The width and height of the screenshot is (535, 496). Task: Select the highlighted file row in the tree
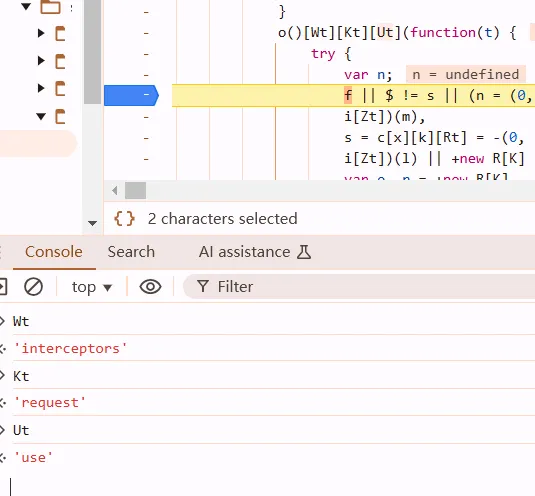38,144
